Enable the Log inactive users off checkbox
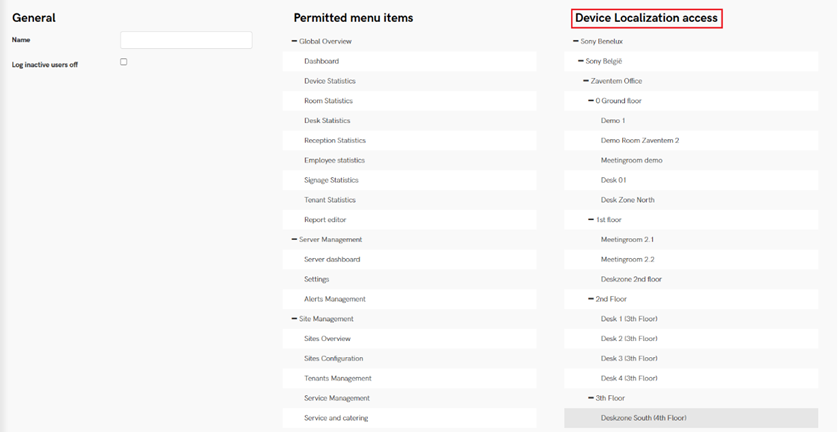The height and width of the screenshot is (432, 838). pyautogui.click(x=124, y=62)
